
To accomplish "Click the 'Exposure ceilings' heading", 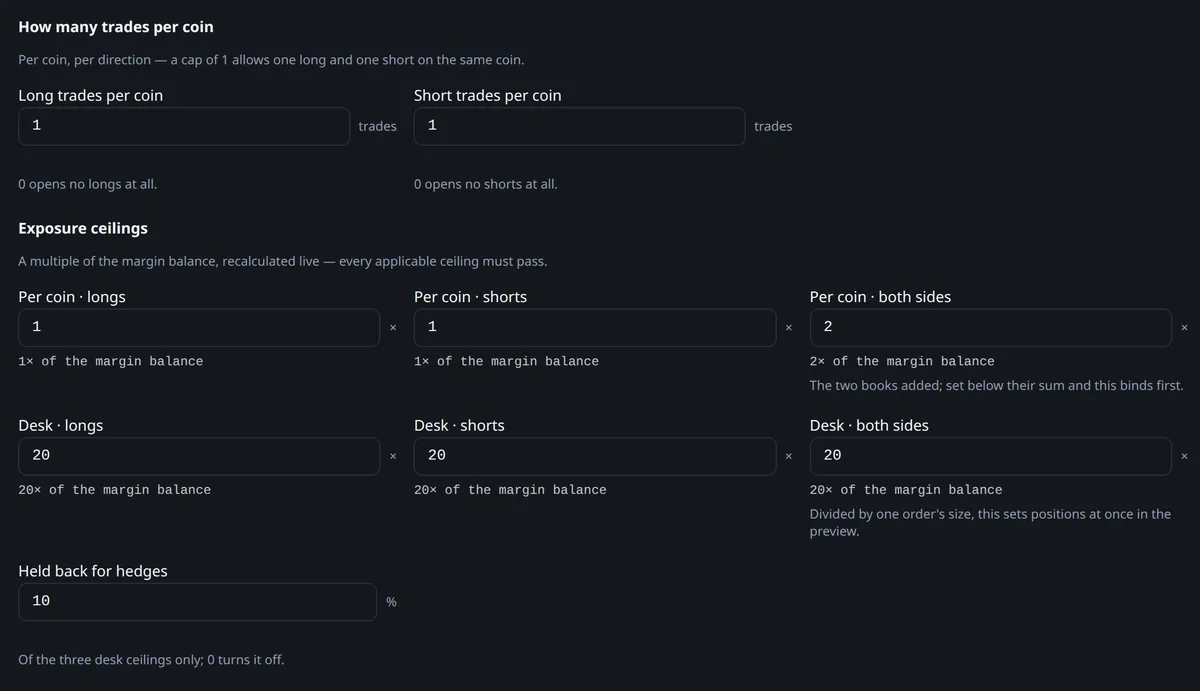I will coord(83,228).
